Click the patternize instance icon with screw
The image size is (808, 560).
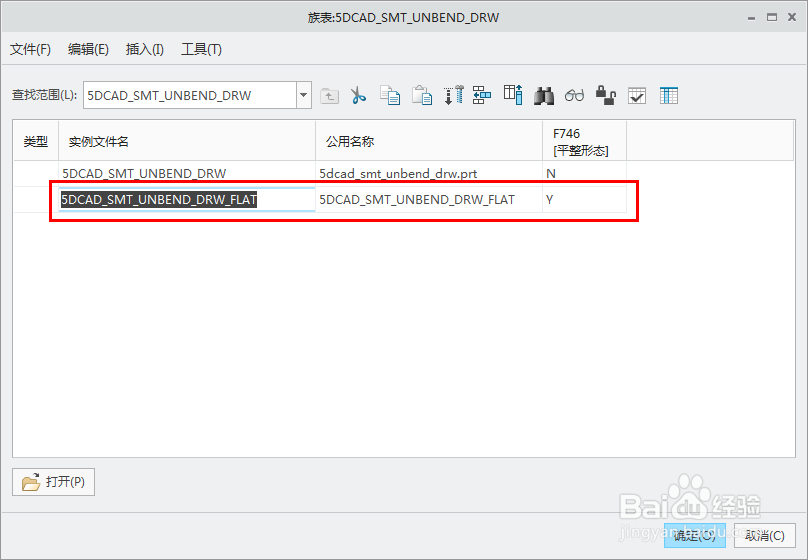(x=453, y=95)
